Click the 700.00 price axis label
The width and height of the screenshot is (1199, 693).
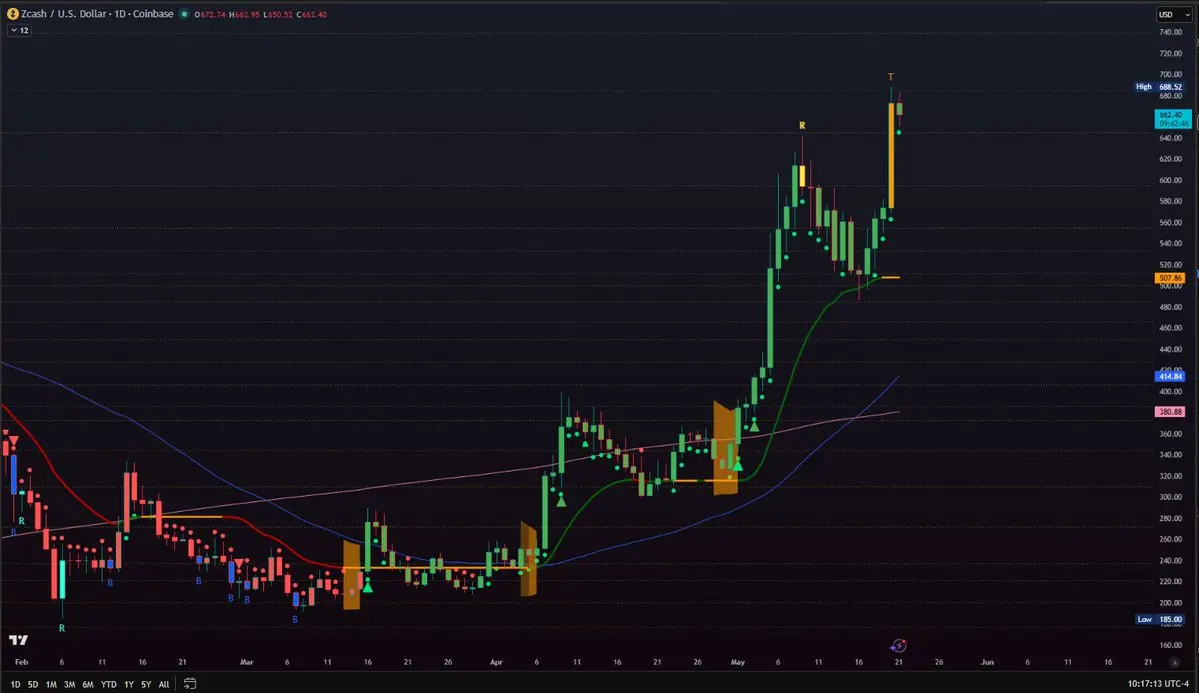coord(1170,74)
